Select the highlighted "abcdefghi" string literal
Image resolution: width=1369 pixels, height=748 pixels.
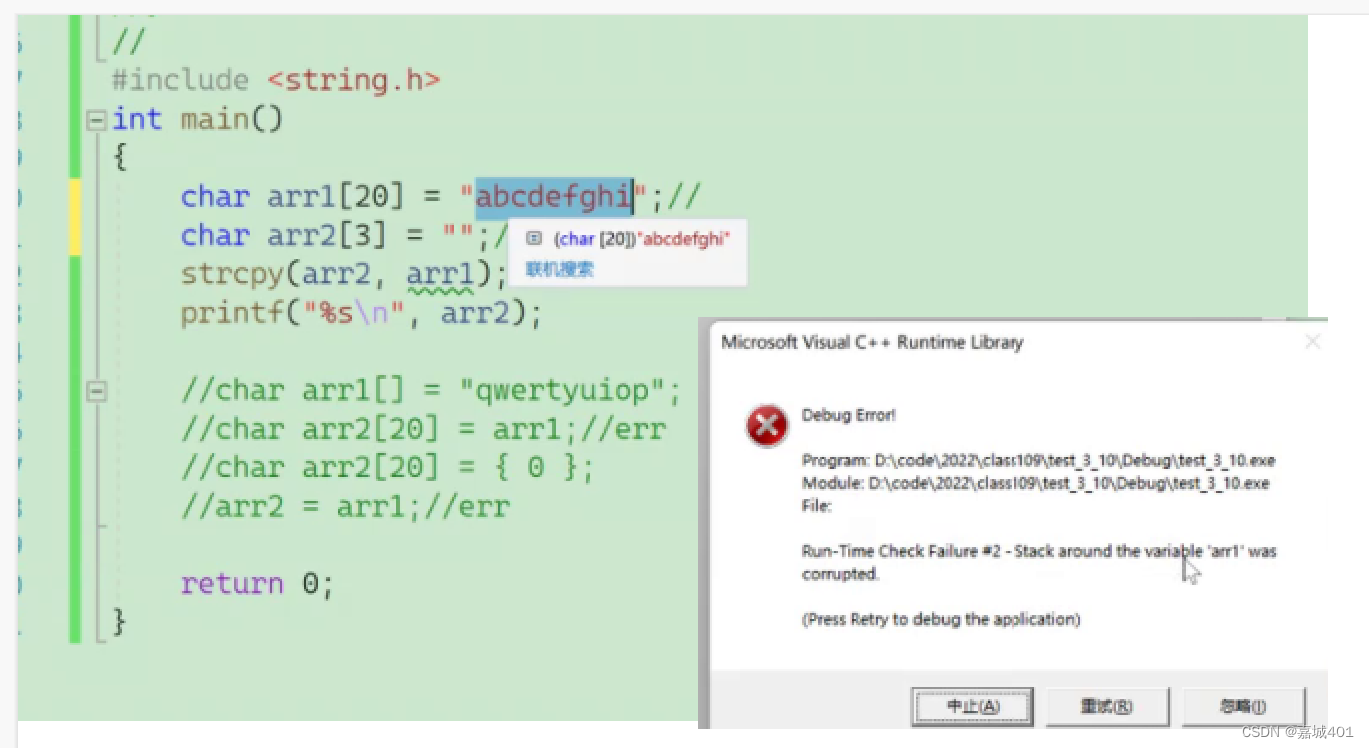click(x=554, y=197)
